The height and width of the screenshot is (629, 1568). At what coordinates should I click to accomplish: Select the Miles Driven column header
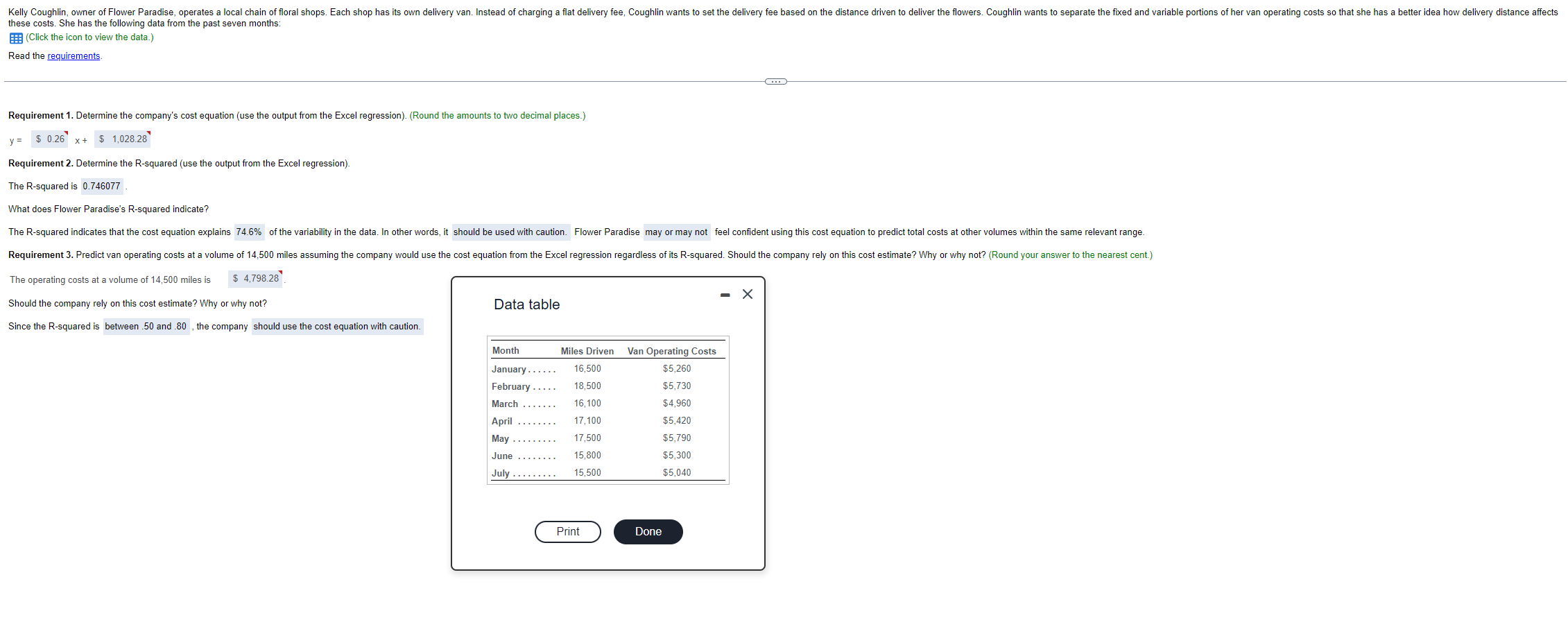pyautogui.click(x=587, y=352)
